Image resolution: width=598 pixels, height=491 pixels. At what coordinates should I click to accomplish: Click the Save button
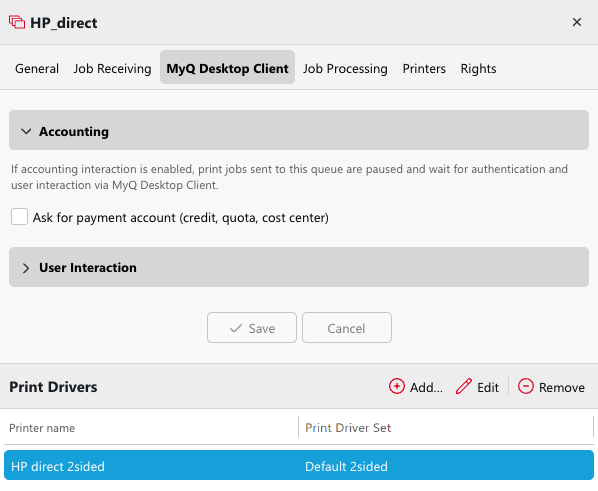pyautogui.click(x=252, y=328)
